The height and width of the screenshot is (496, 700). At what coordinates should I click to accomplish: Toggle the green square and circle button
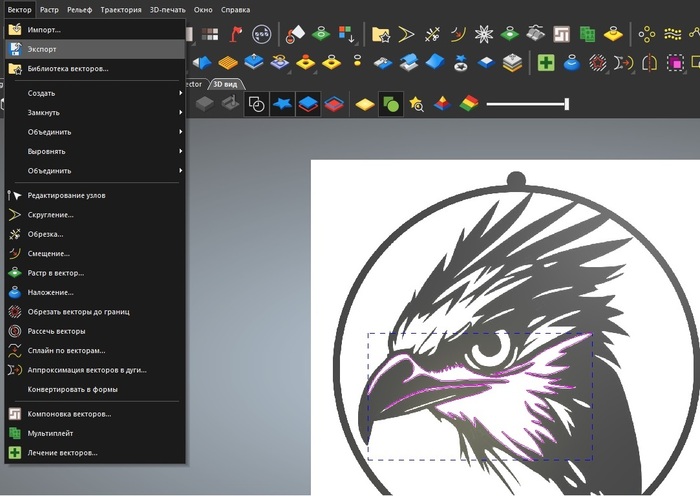391,104
